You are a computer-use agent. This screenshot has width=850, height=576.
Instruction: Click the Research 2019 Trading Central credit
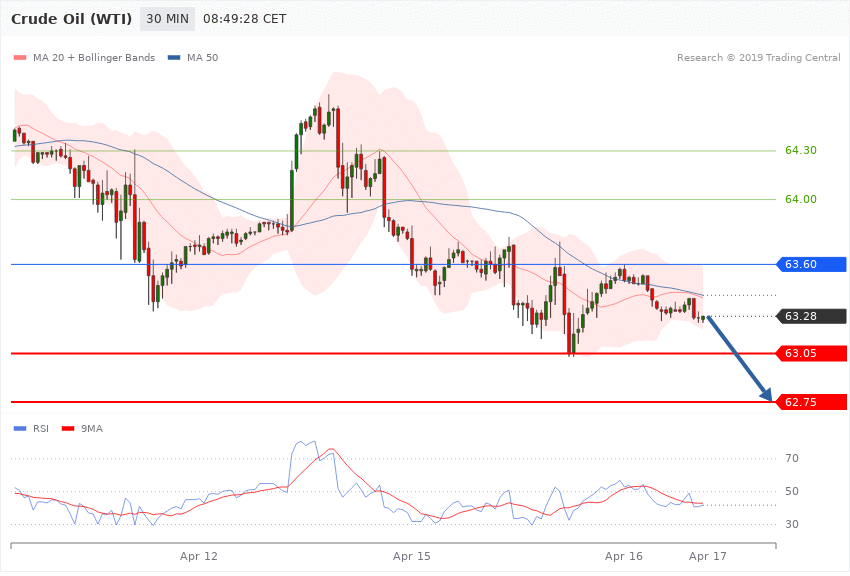(x=758, y=57)
